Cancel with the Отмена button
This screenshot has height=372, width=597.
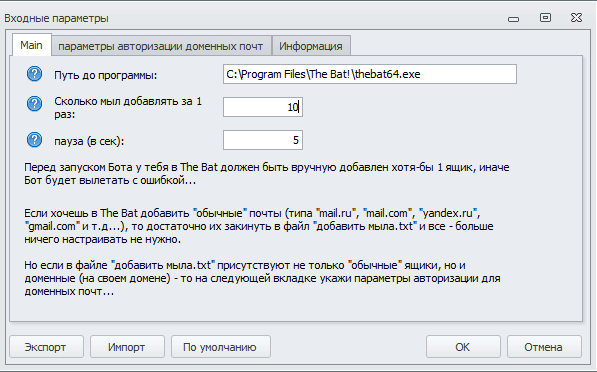coord(544,347)
